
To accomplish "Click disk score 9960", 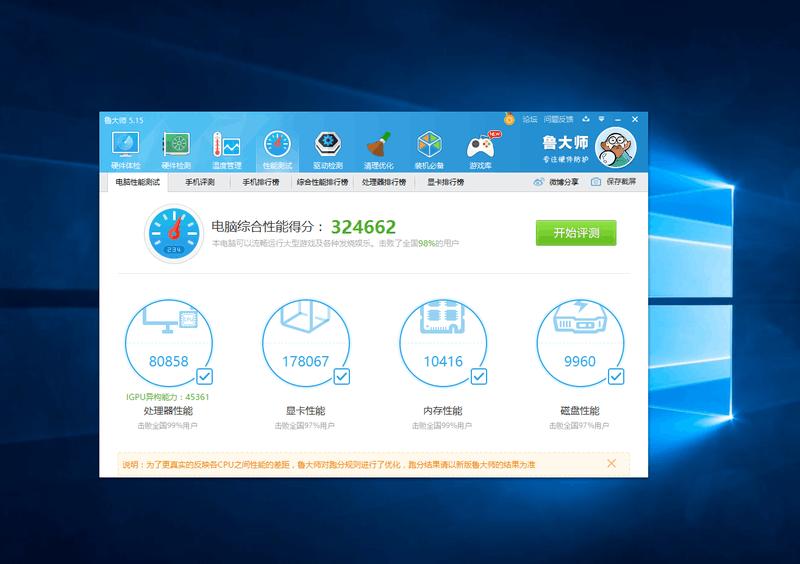I will [580, 361].
